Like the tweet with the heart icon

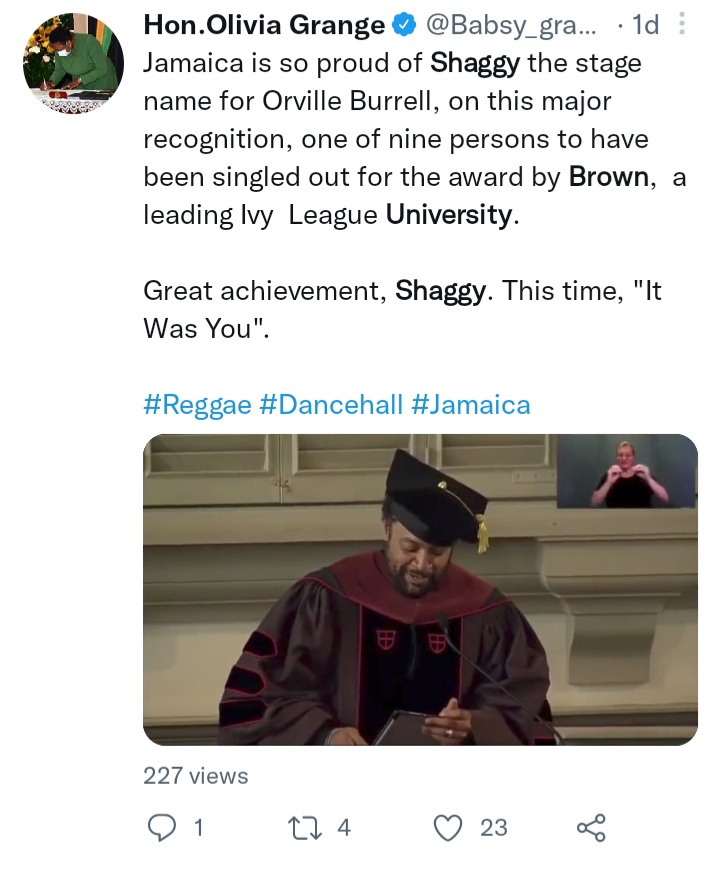[448, 828]
